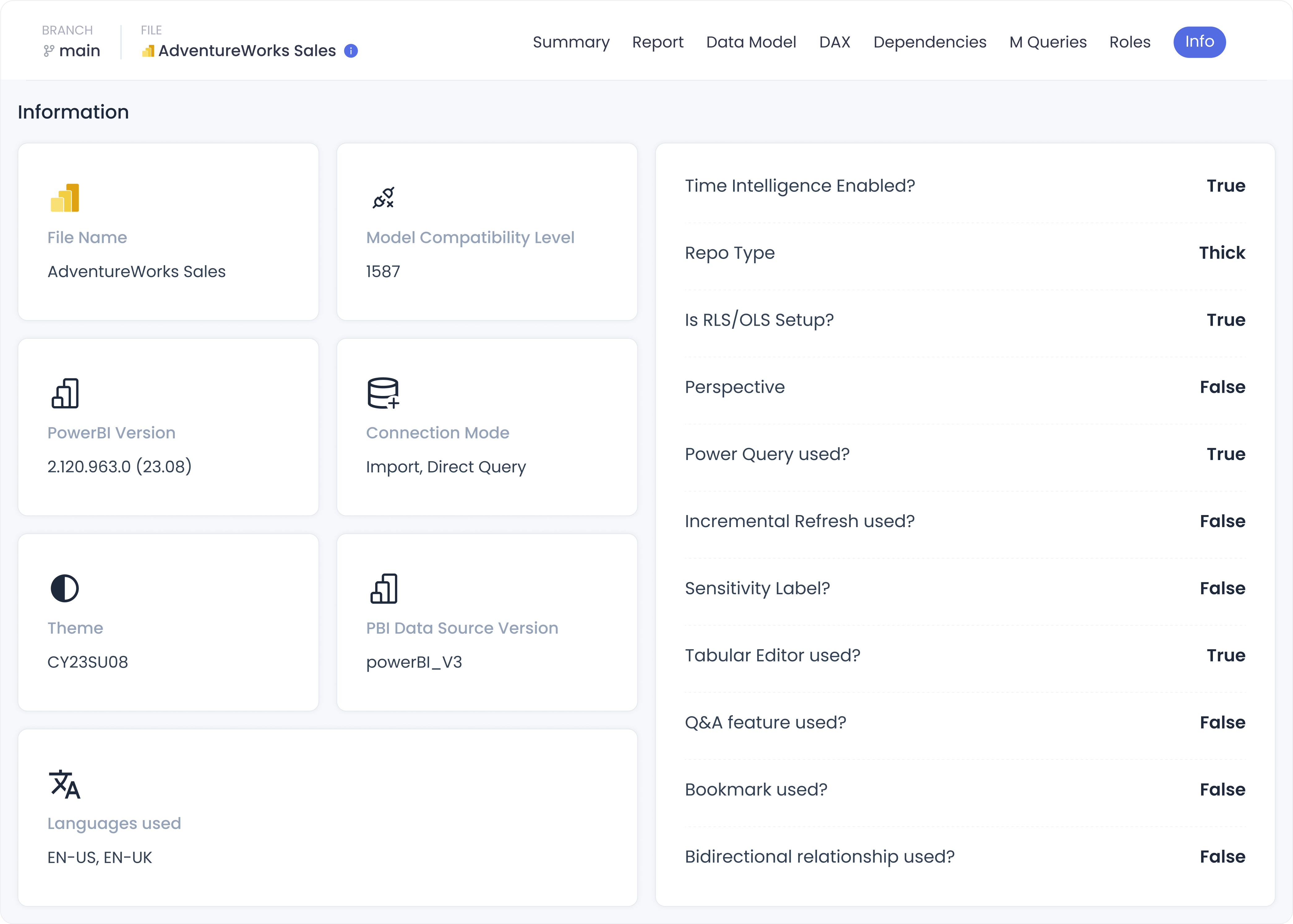Open the main branch selector

pyautogui.click(x=79, y=51)
